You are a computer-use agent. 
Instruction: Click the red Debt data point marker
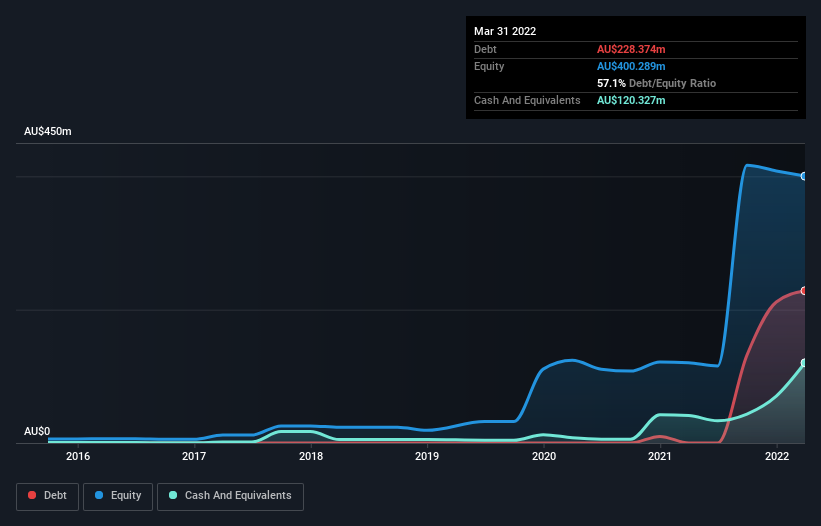[x=804, y=291]
